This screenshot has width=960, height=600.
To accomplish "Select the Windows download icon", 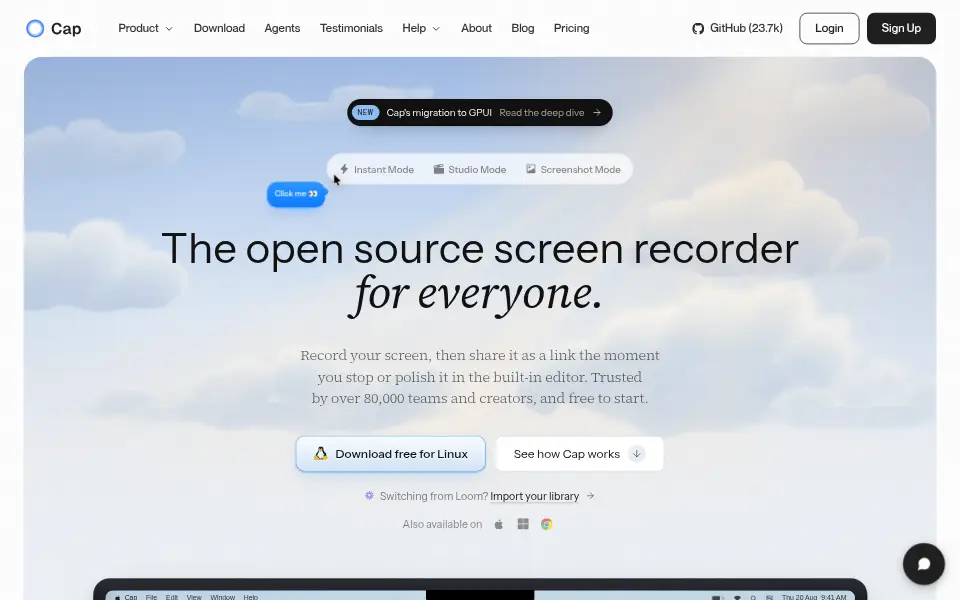I will point(523,524).
